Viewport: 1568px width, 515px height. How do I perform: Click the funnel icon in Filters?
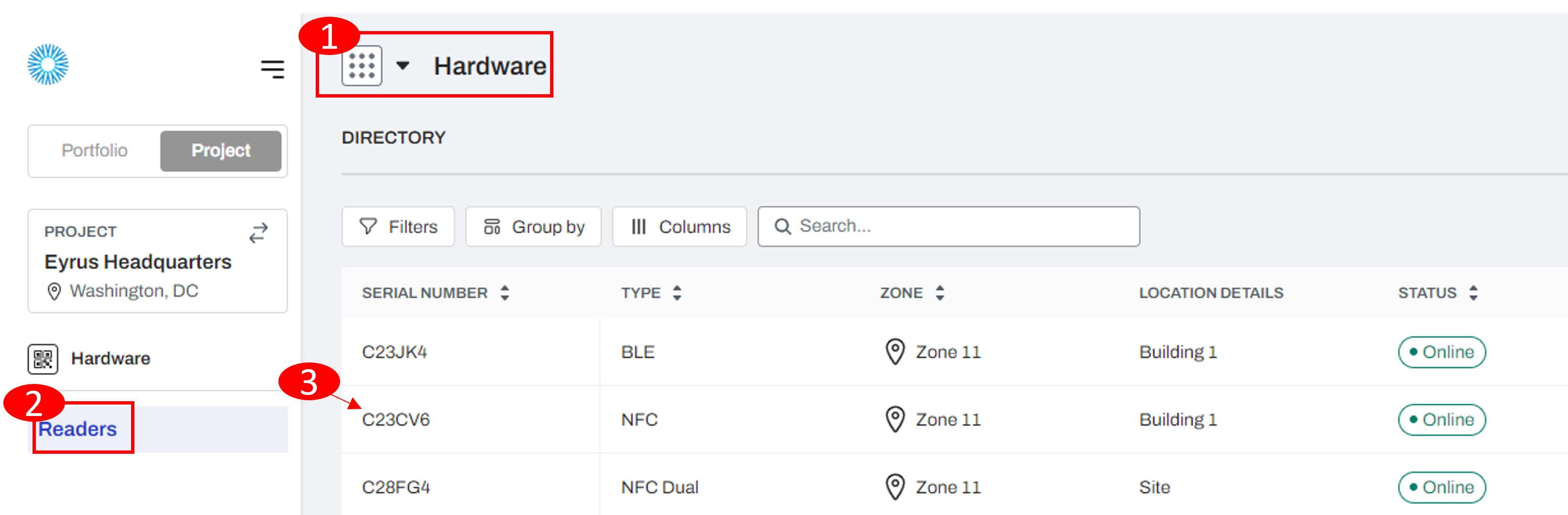(368, 227)
